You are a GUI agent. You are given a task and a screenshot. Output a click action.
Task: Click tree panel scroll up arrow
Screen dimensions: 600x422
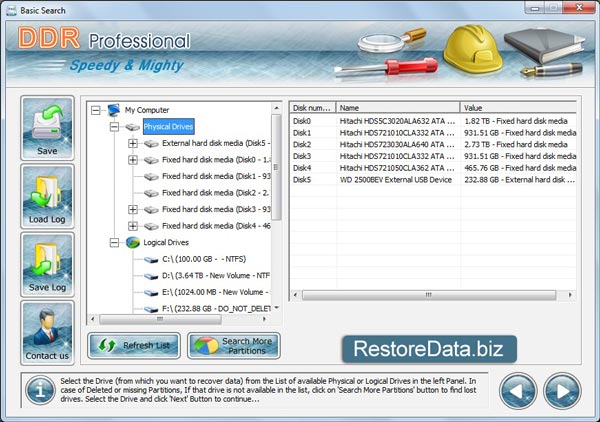[x=276, y=108]
